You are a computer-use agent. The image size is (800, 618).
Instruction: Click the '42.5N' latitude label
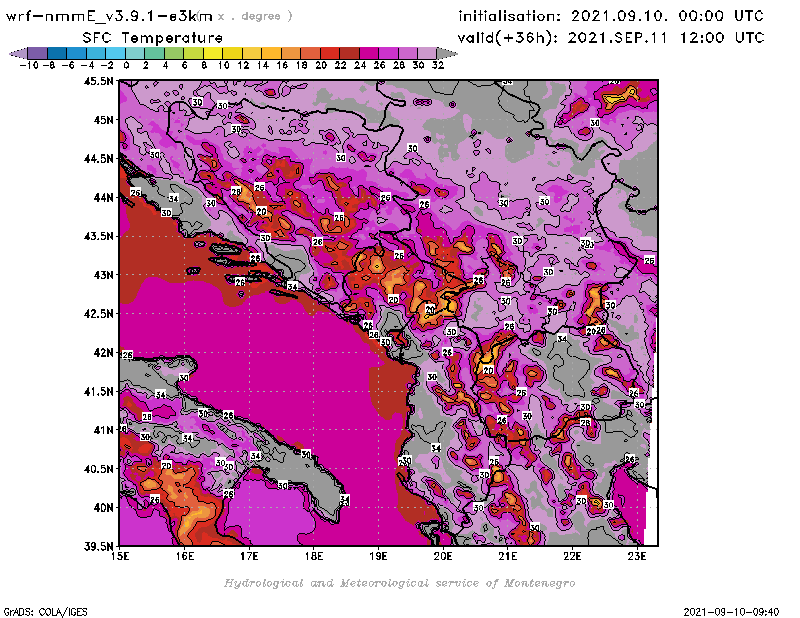tap(98, 314)
